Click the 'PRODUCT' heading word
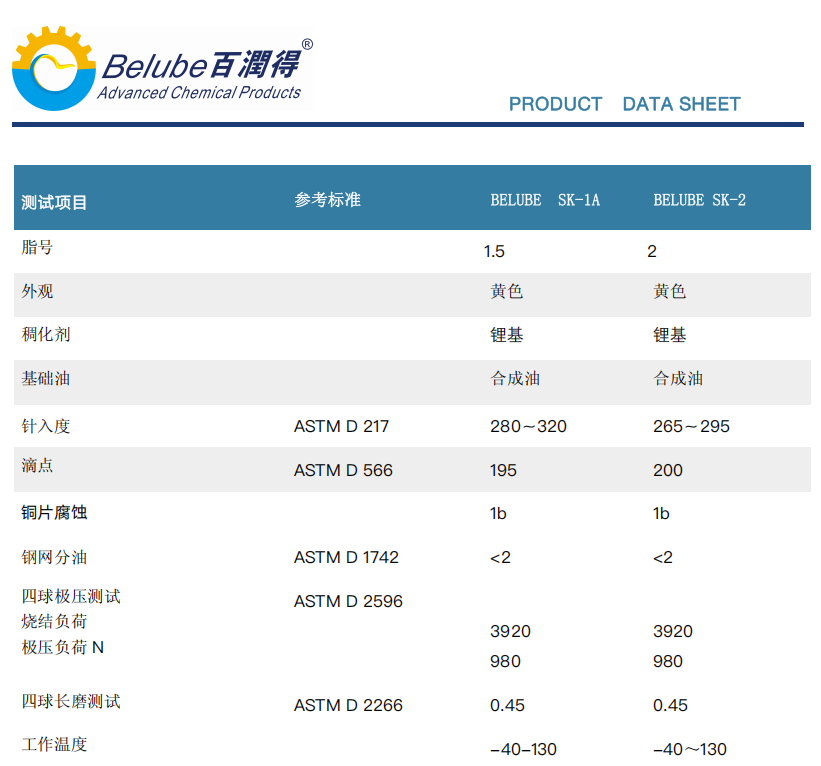This screenshot has height=766, width=821. pos(556,104)
